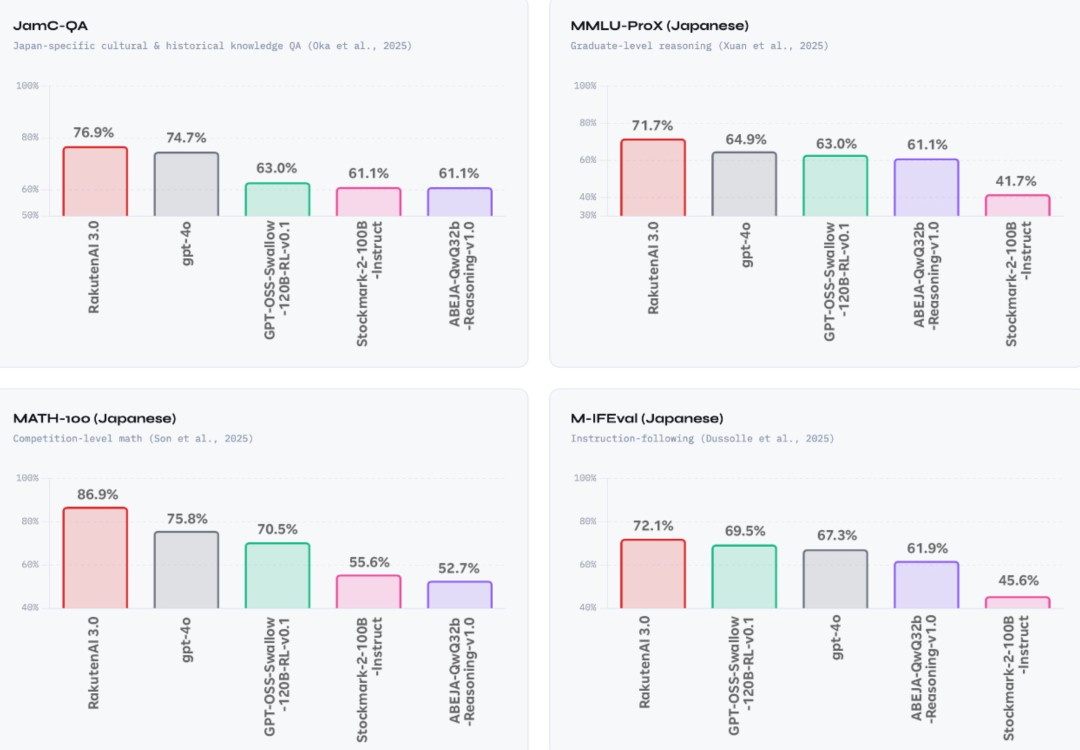The width and height of the screenshot is (1080, 750).
Task: Click the 72.1% RakutenAI bar in M-IFEval
Action: [653, 574]
